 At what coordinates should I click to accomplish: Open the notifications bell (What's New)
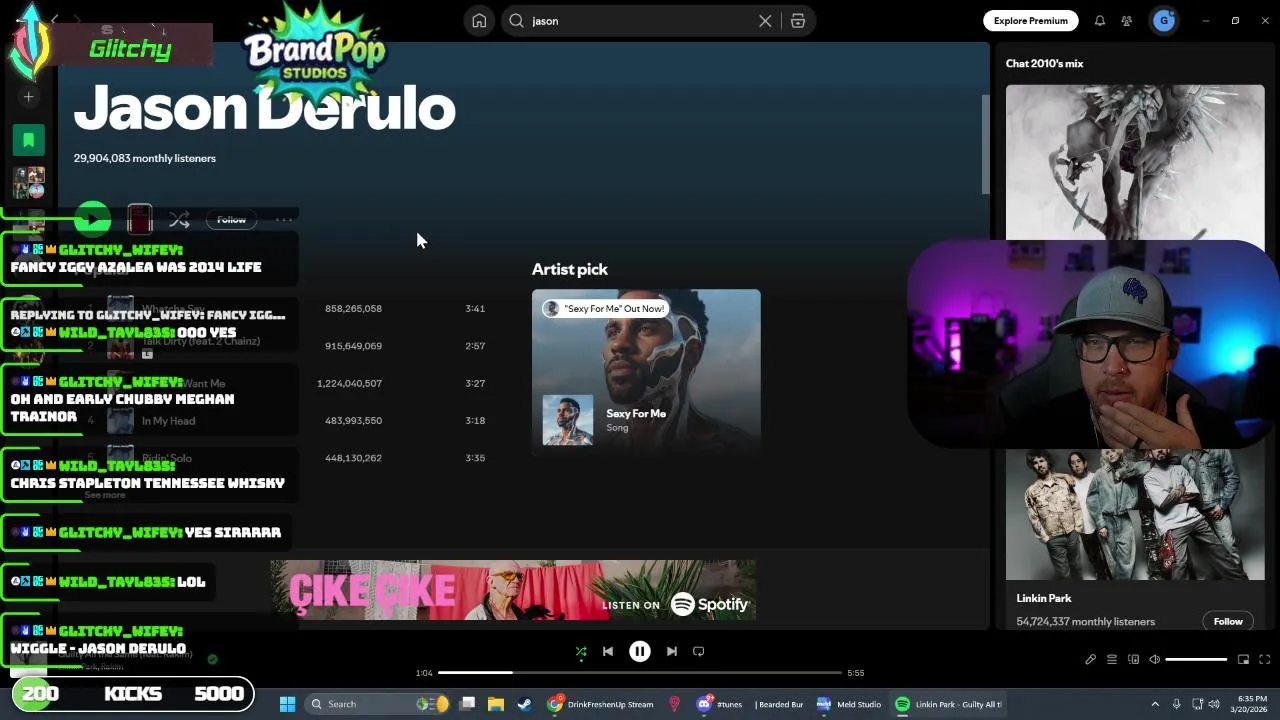coord(1099,21)
